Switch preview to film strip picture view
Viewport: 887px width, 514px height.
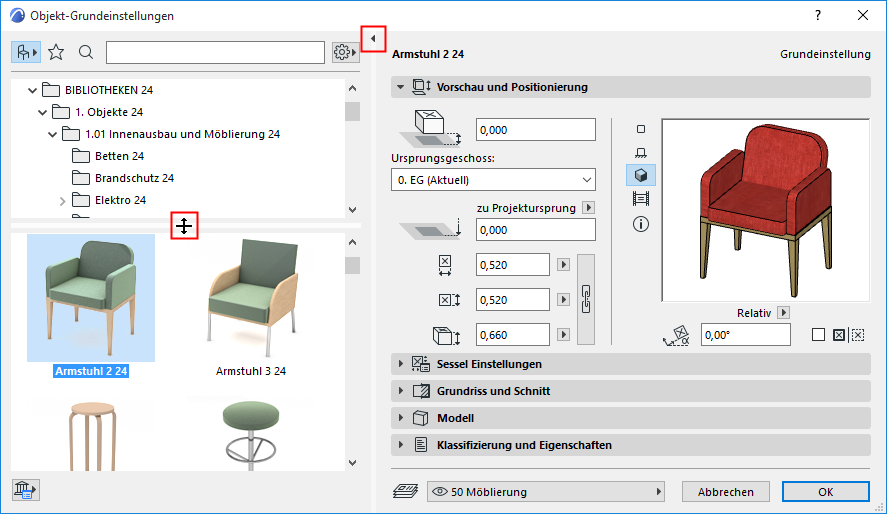pyautogui.click(x=641, y=198)
